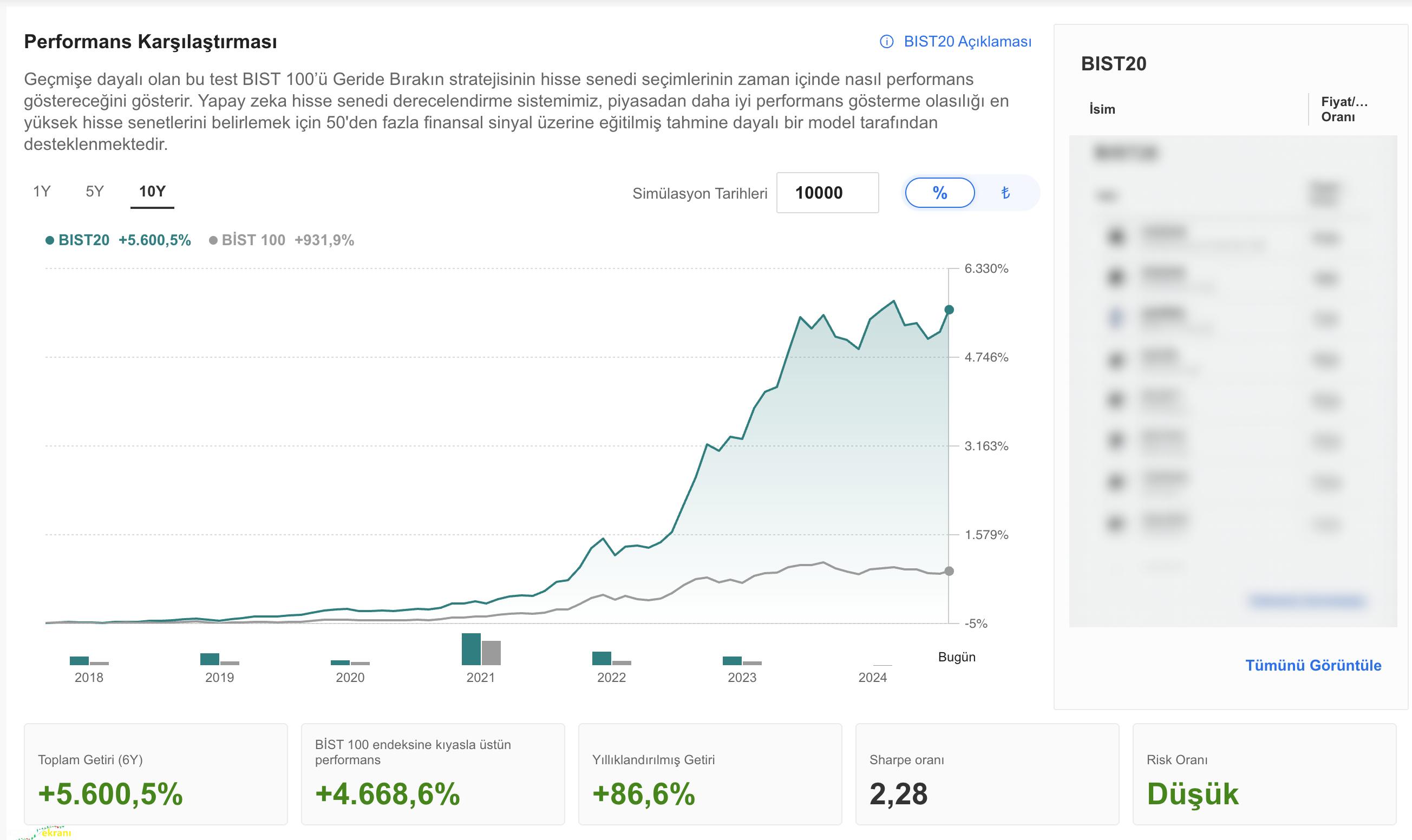
Task: Open the Tümünü Görüntüle link
Action: point(1313,665)
